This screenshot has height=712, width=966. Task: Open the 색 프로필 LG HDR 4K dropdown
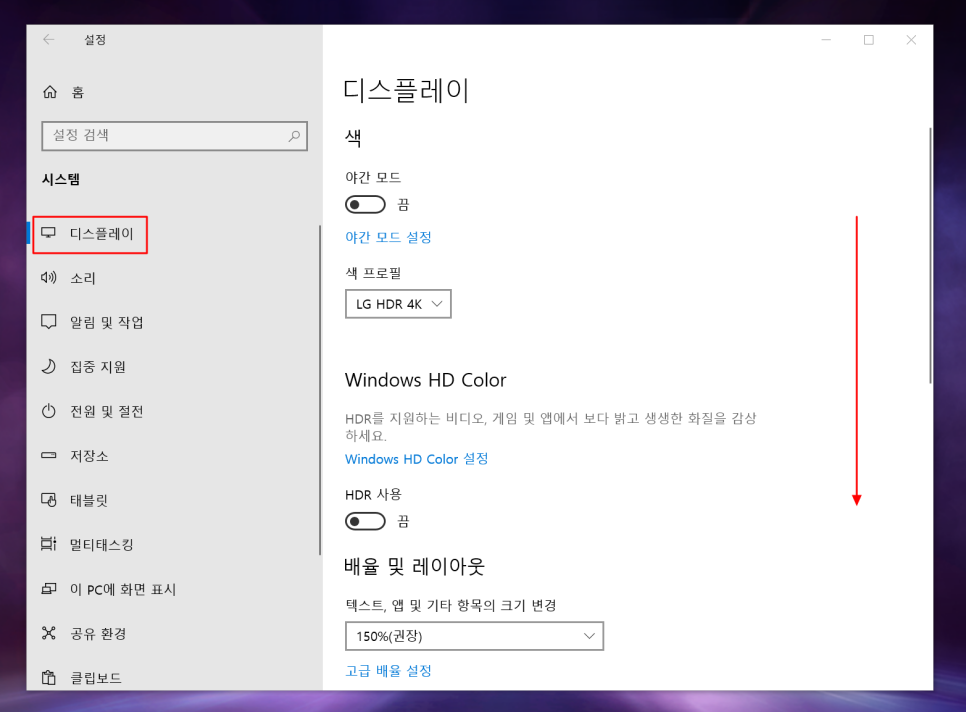[398, 304]
